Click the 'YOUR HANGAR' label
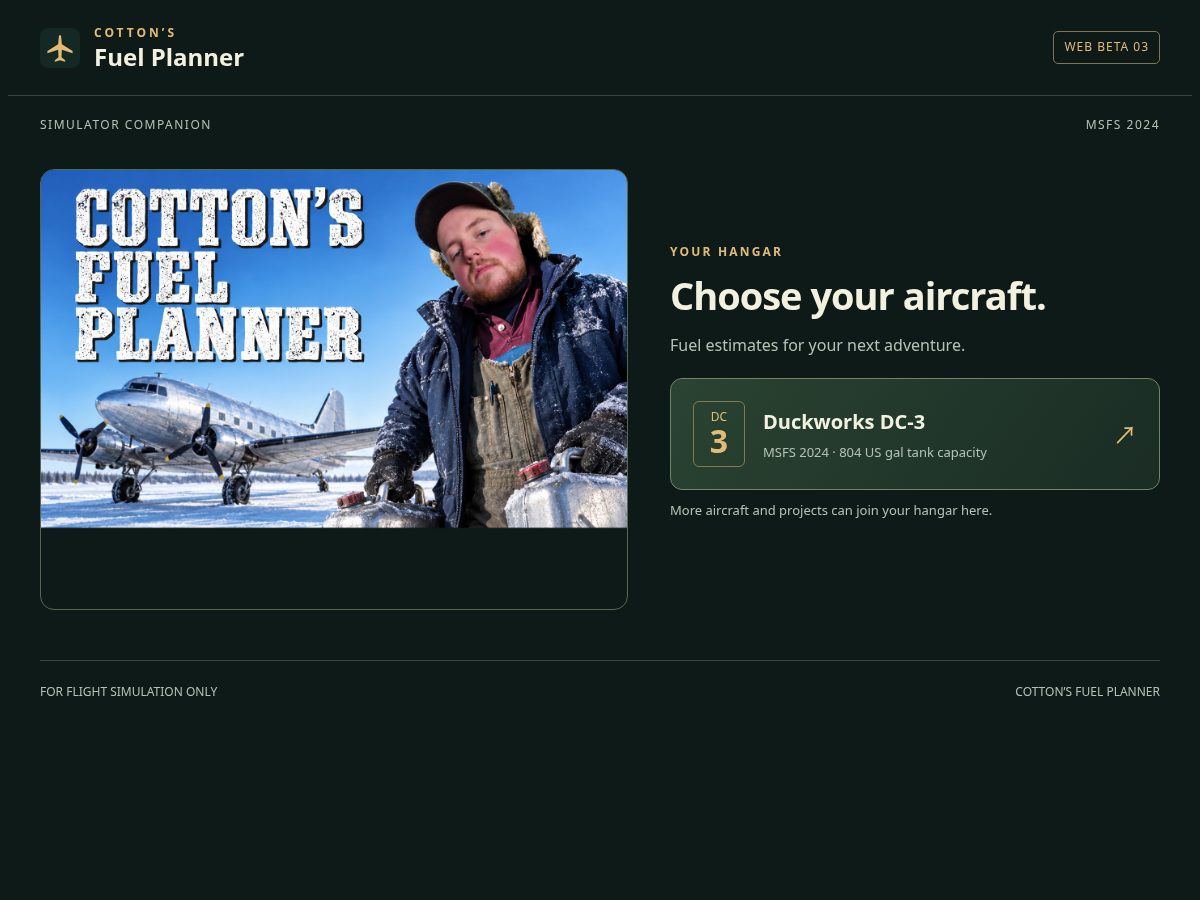The width and height of the screenshot is (1200, 900). [x=726, y=252]
